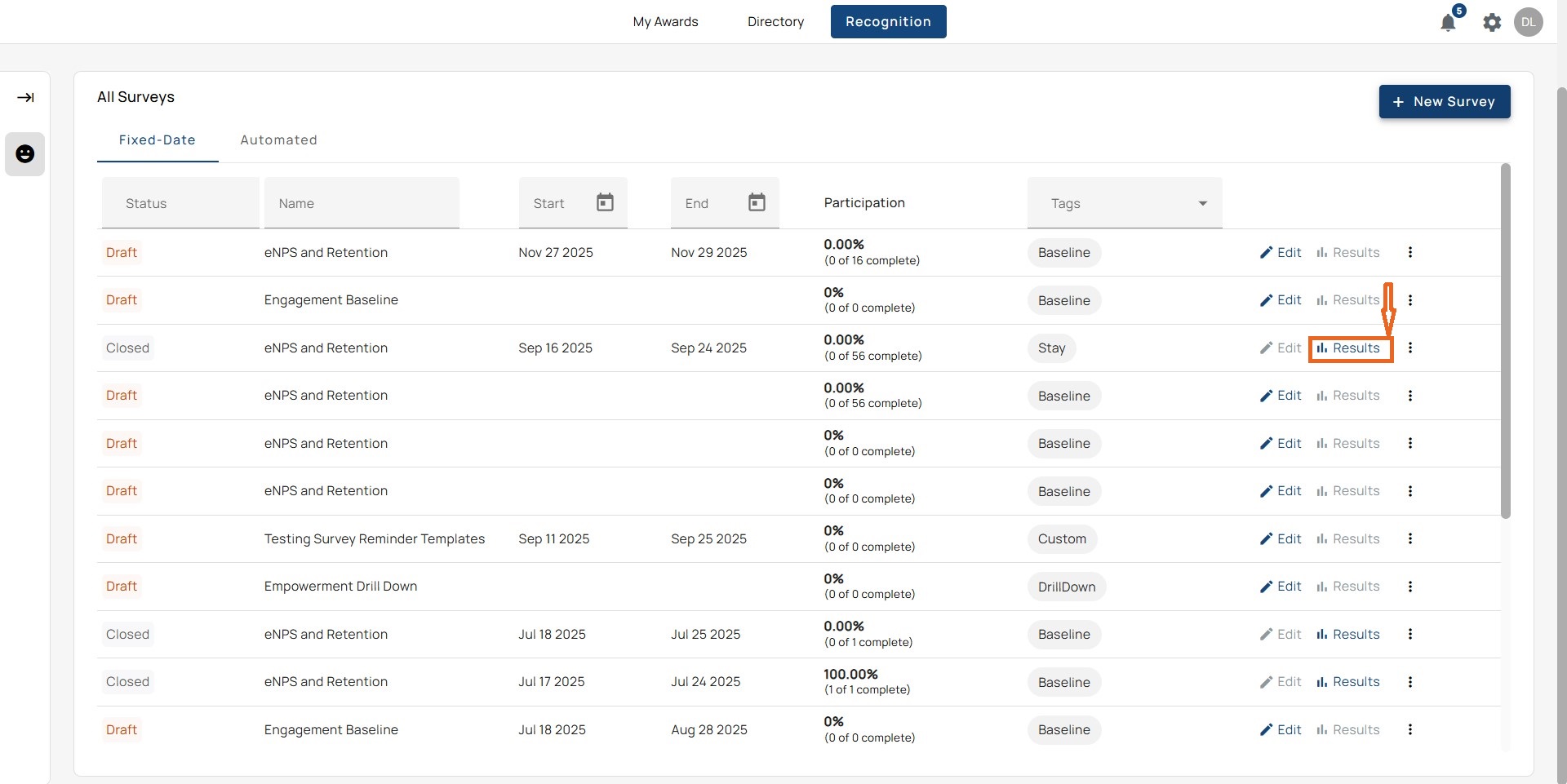Go to My Awards
The image size is (1567, 784).
[x=665, y=22]
